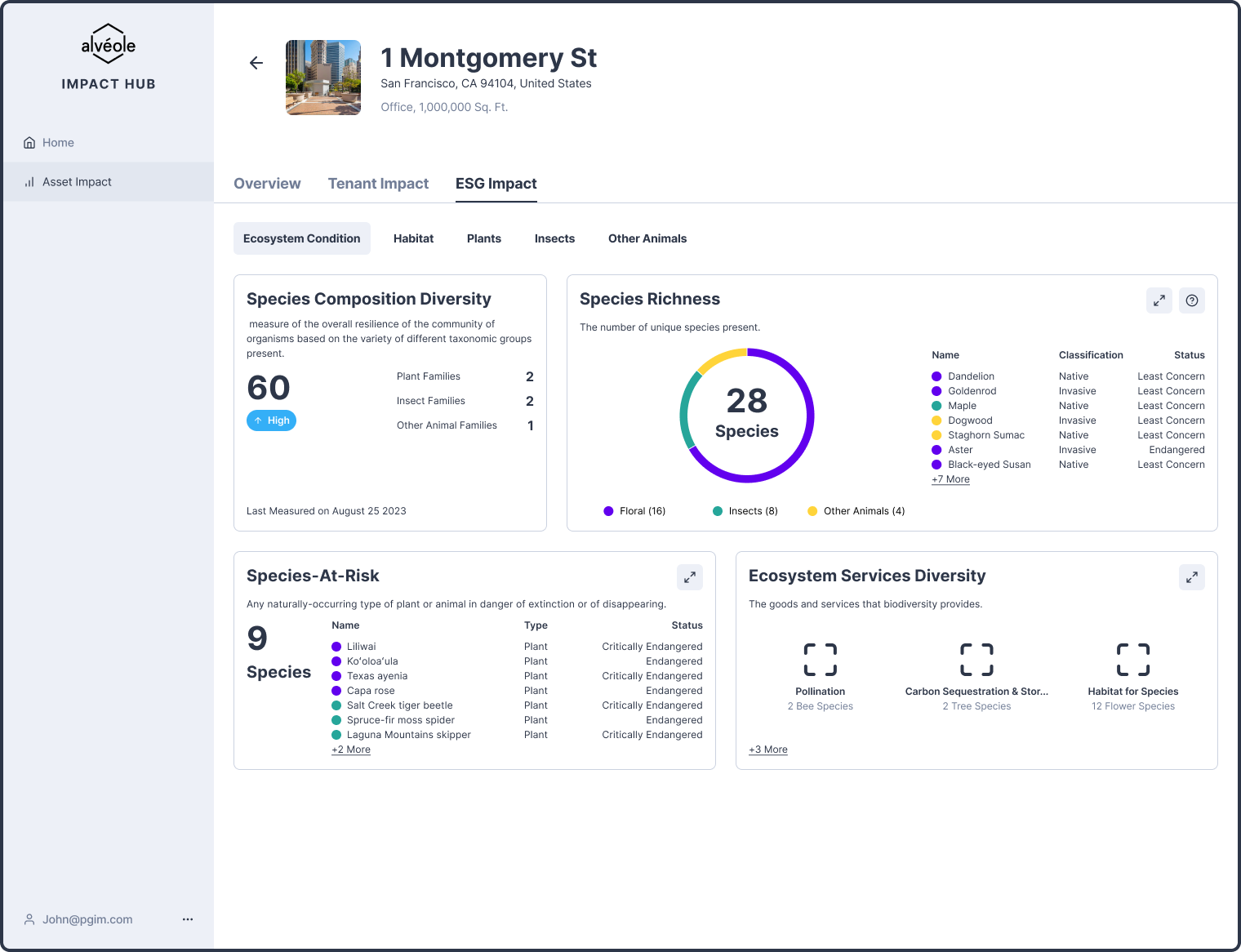Screen dimensions: 1241x952
Task: Expand the Species-At-Risk card
Action: 689,577
